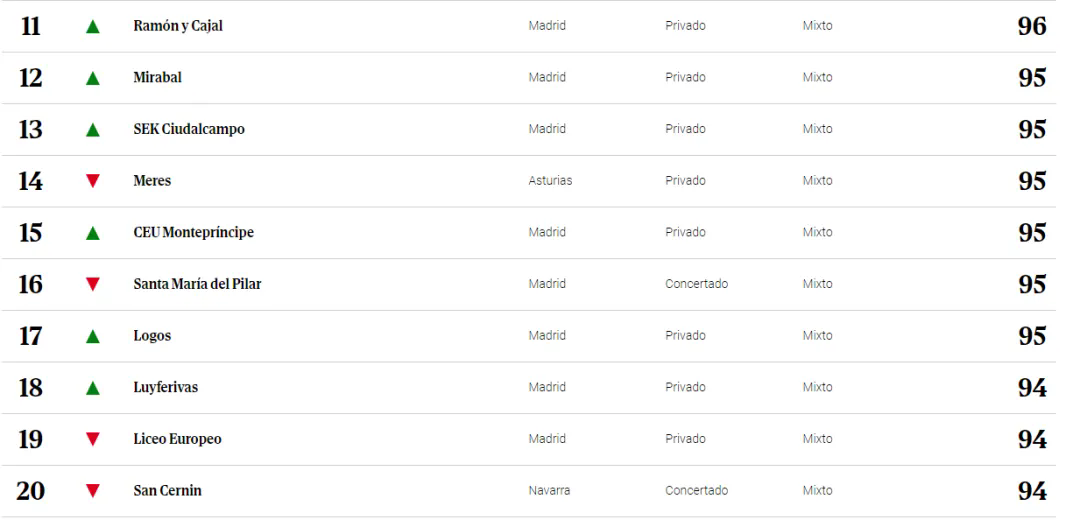Click the score 96 for Ramón y Cajal

(x=1032, y=26)
